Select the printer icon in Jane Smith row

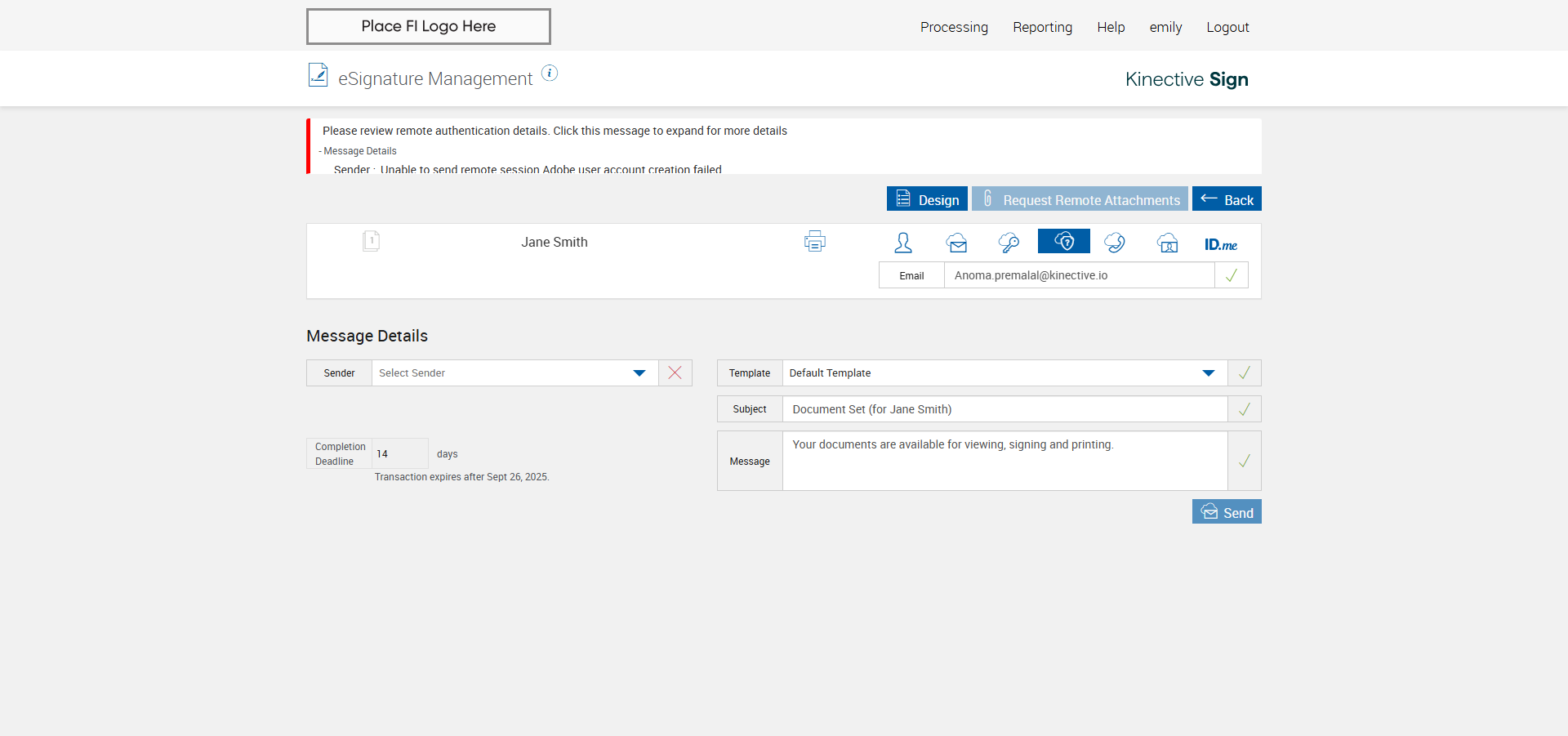[814, 241]
